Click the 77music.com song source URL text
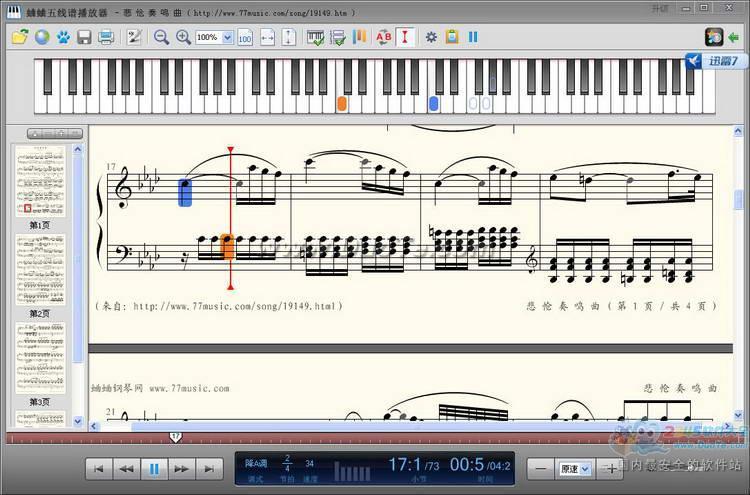This screenshot has width=750, height=495. click(219, 306)
